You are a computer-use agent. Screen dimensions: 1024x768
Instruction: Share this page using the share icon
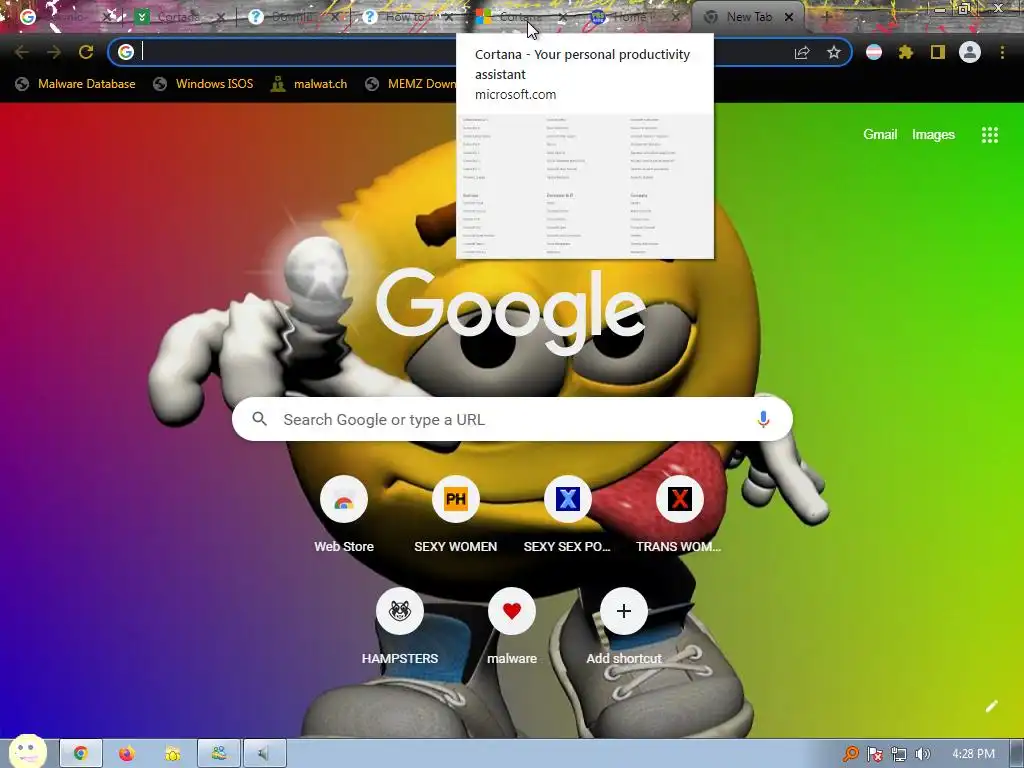(x=802, y=52)
